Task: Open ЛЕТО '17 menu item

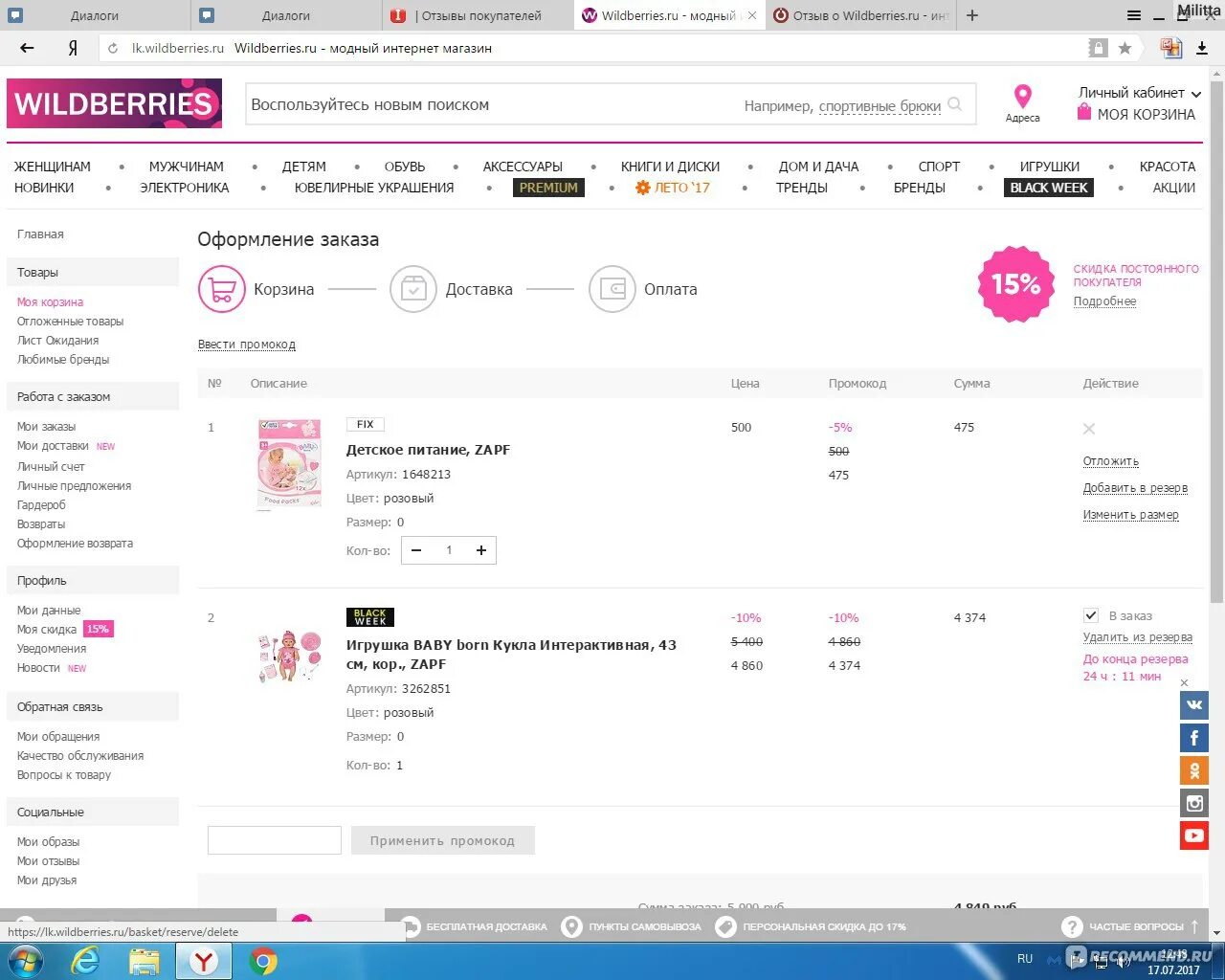Action: pos(673,188)
